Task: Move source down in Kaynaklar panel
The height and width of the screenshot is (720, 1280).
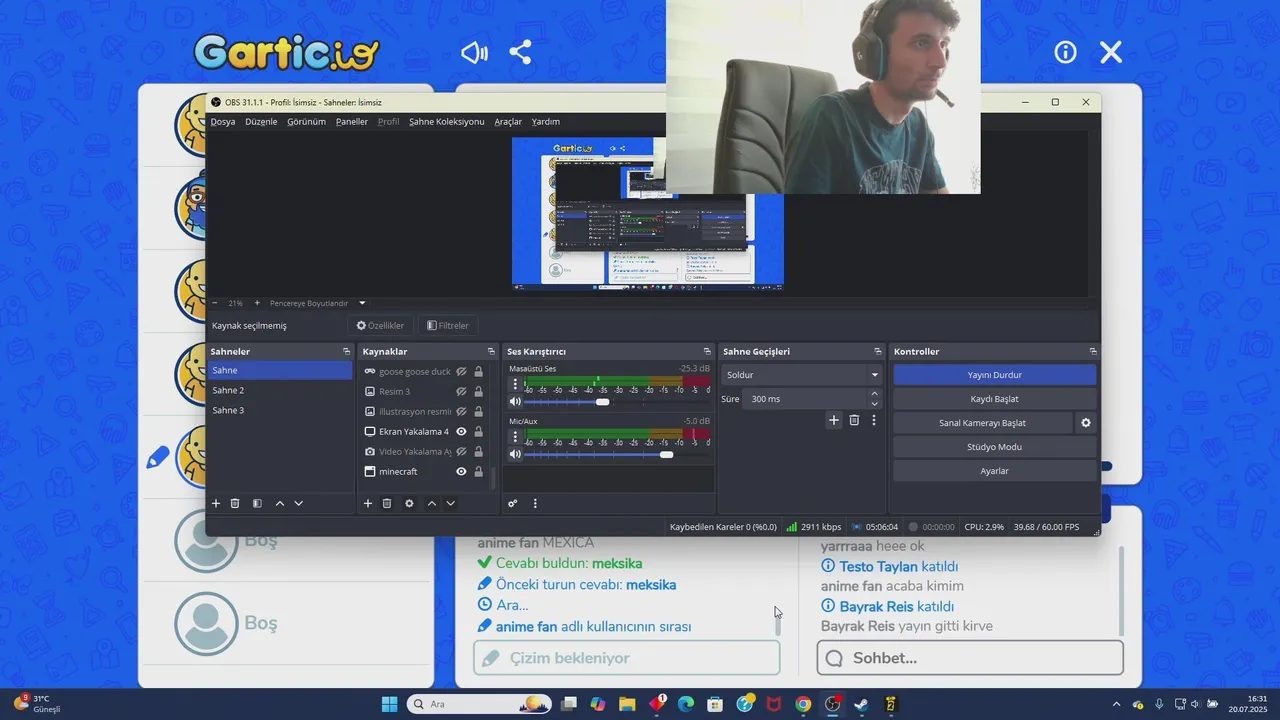Action: click(x=451, y=503)
